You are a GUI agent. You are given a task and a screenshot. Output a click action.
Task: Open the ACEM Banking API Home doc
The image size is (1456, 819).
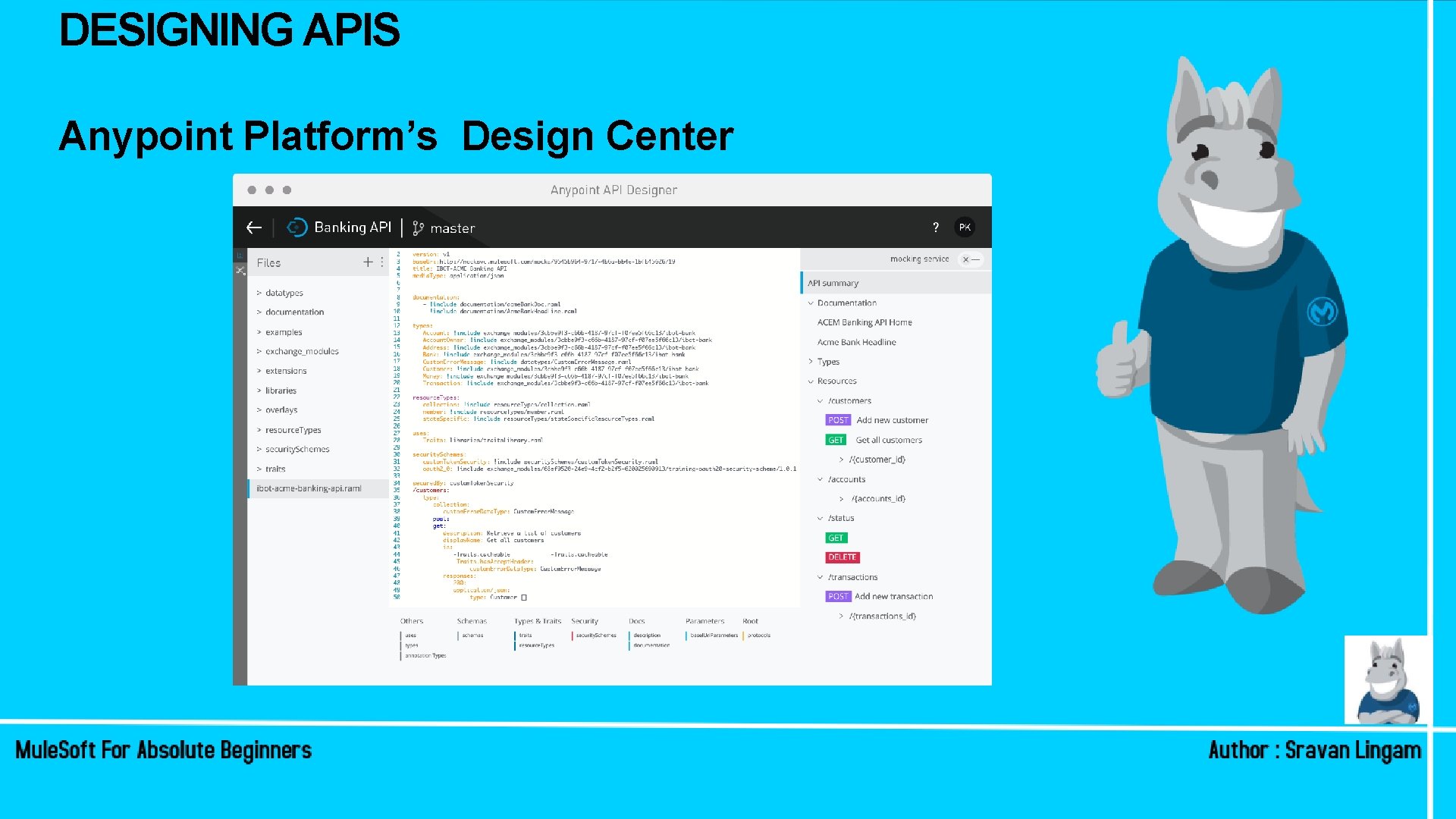864,322
